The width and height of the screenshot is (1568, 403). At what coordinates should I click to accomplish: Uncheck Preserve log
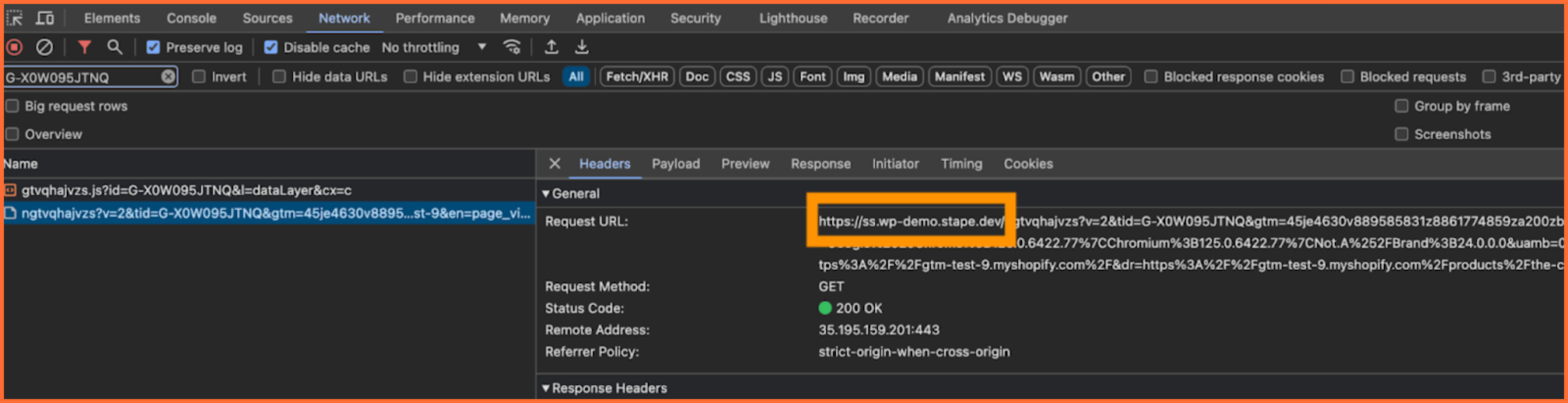click(x=153, y=48)
